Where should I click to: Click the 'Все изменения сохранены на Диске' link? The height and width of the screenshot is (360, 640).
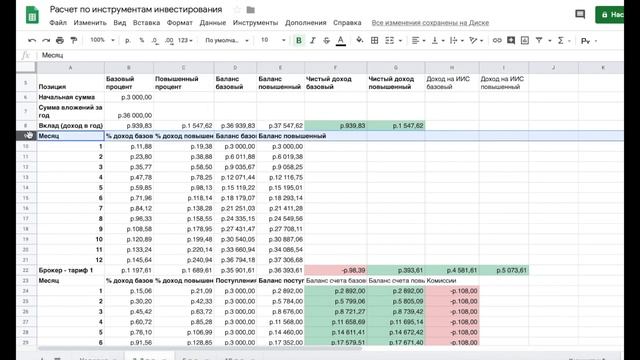pos(430,23)
